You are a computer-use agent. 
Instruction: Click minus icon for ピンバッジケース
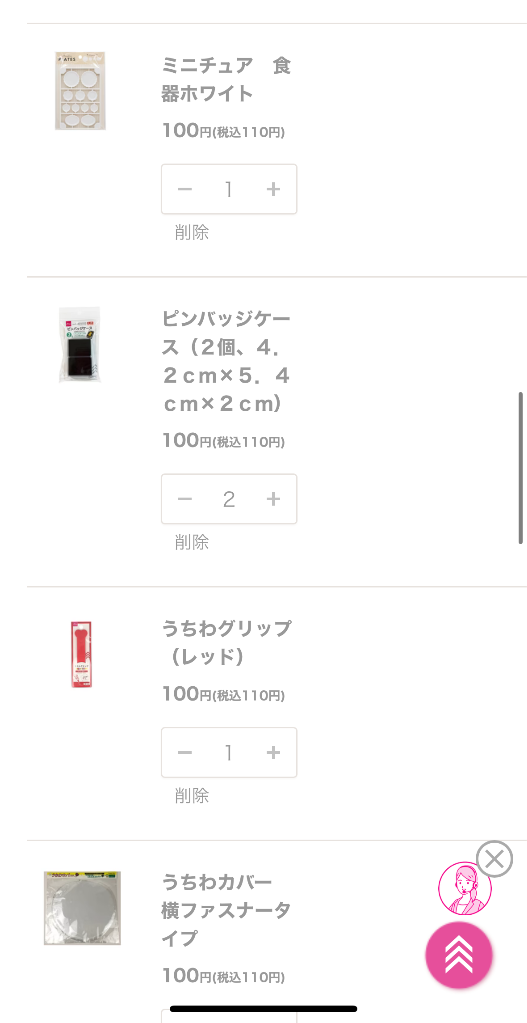pos(185,499)
